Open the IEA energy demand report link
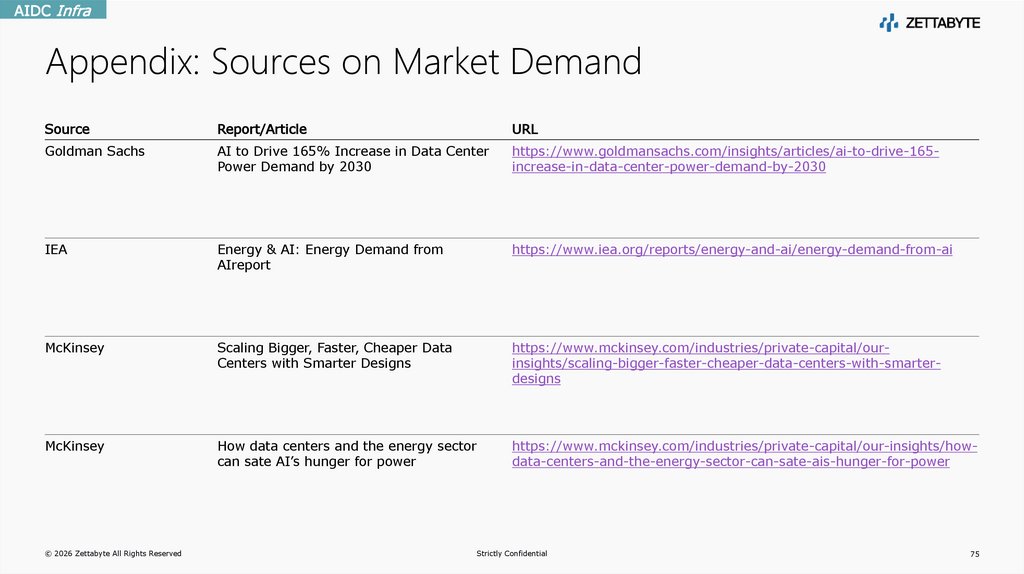Viewport: 1024px width, 574px height. tap(731, 250)
